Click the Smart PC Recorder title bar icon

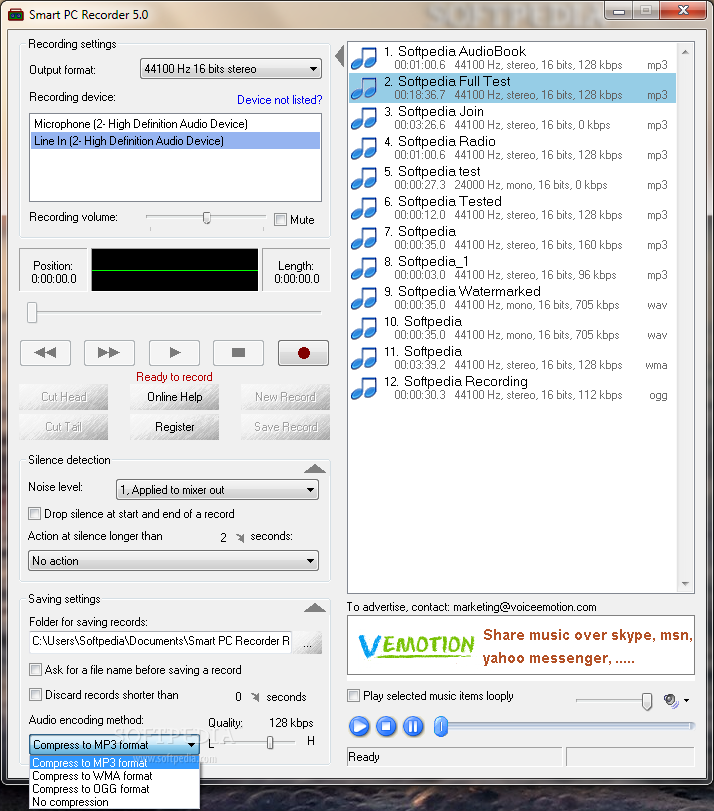[x=16, y=14]
